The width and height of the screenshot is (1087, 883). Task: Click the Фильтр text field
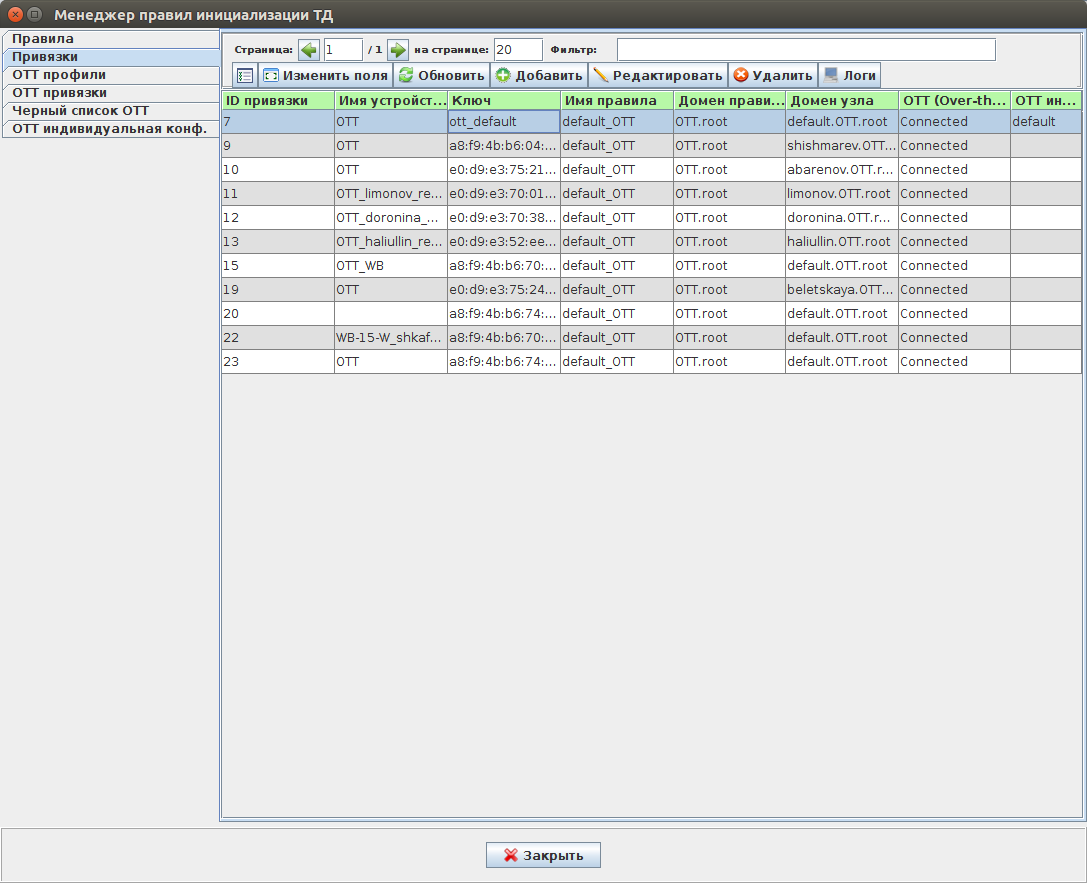coord(806,50)
